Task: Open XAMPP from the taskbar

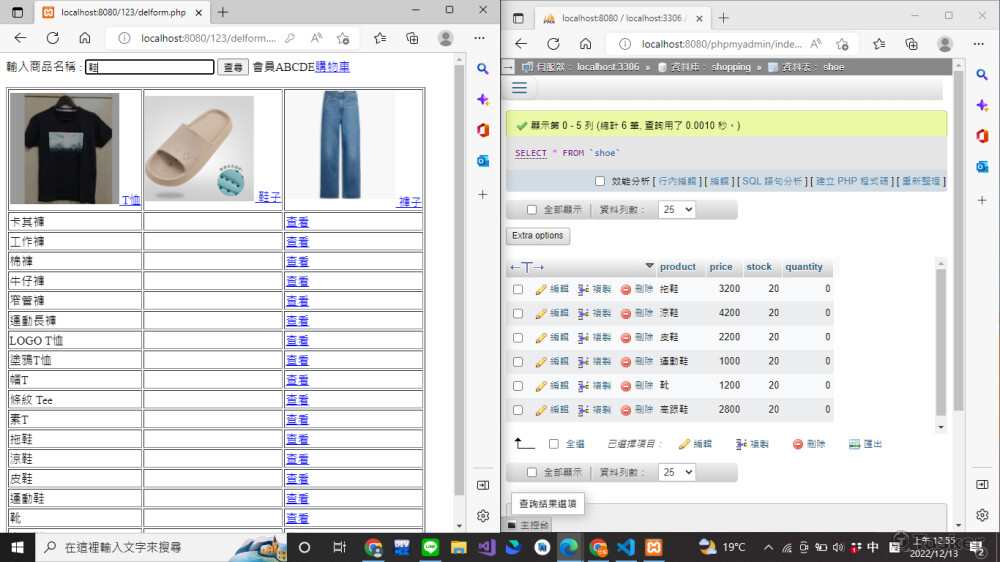Action: tap(655, 547)
